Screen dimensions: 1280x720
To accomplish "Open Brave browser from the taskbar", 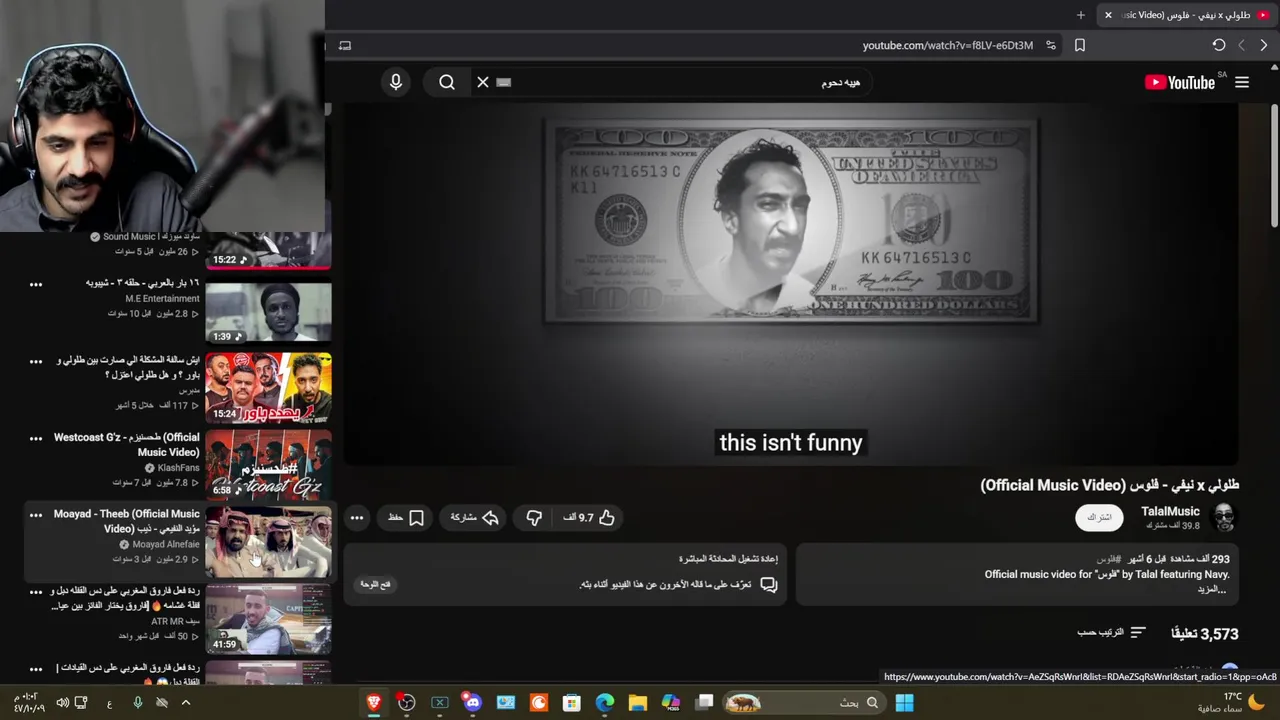I will 374,703.
